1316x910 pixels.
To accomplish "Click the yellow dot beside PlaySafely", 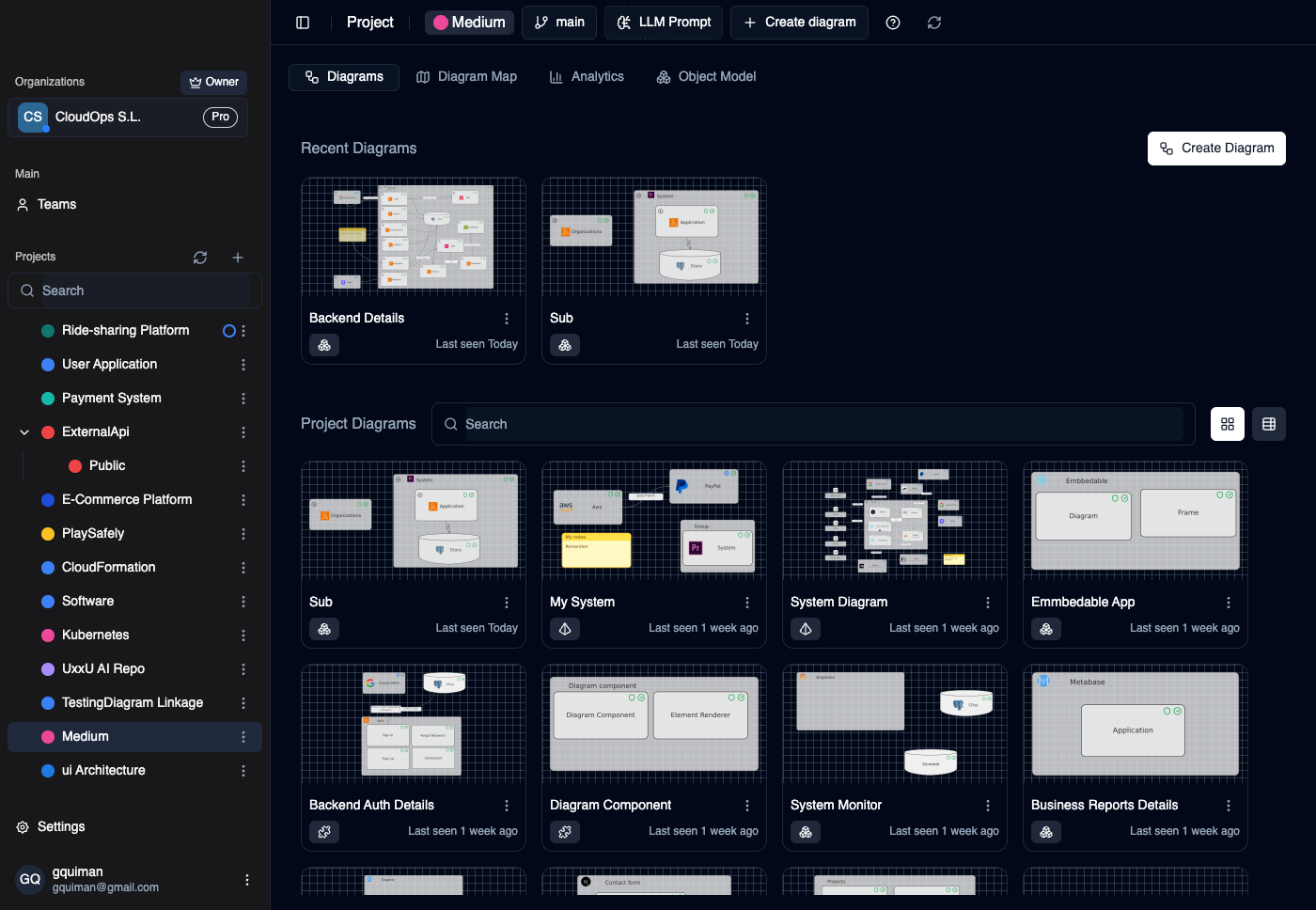I will click(x=48, y=534).
